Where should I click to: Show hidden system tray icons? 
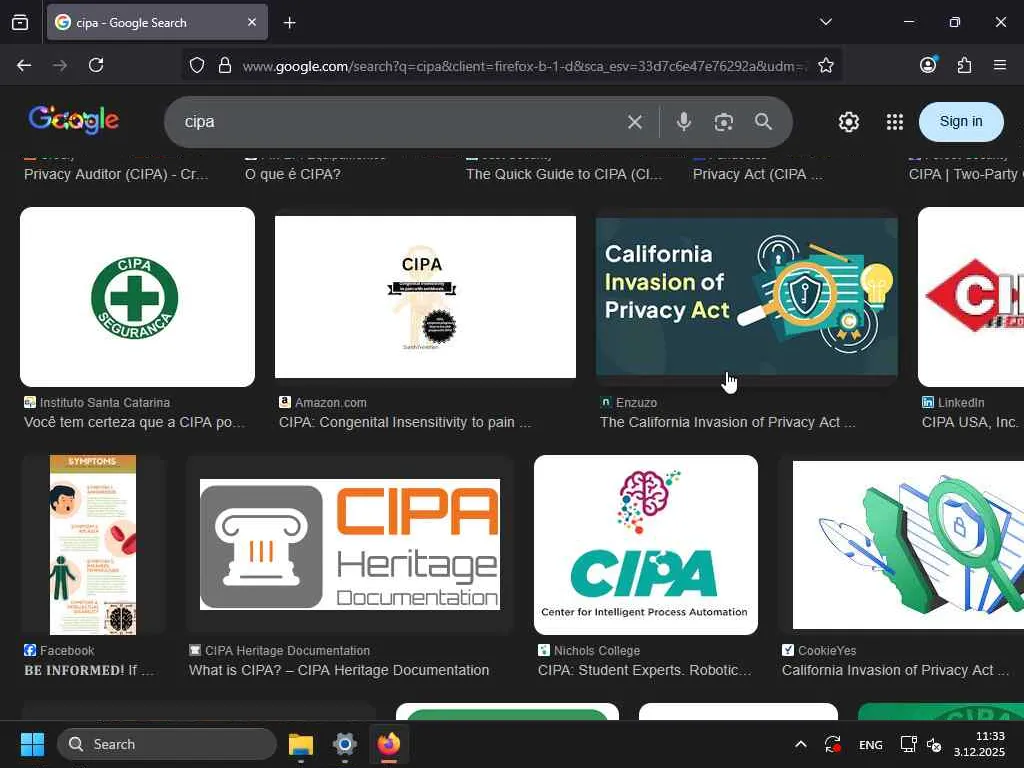point(801,744)
